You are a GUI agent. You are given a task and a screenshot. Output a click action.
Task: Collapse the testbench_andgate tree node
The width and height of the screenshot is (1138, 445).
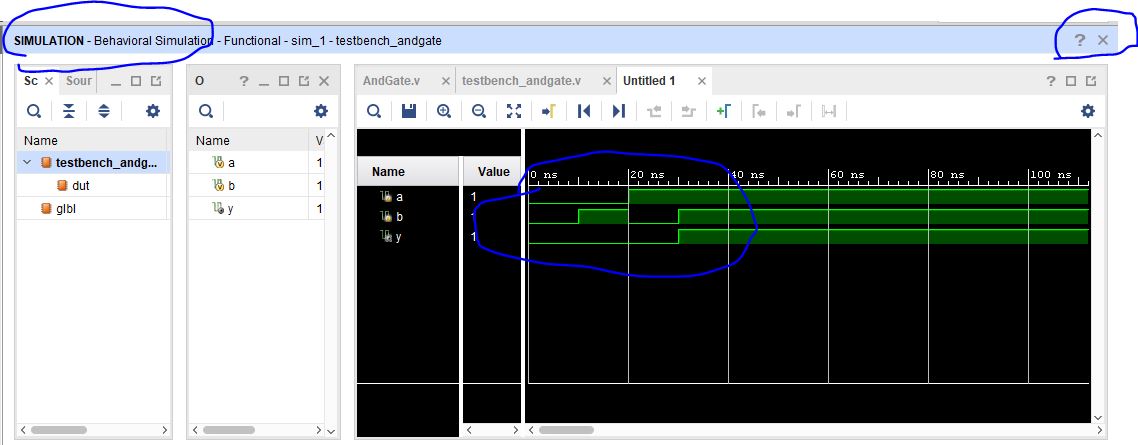click(x=28, y=162)
